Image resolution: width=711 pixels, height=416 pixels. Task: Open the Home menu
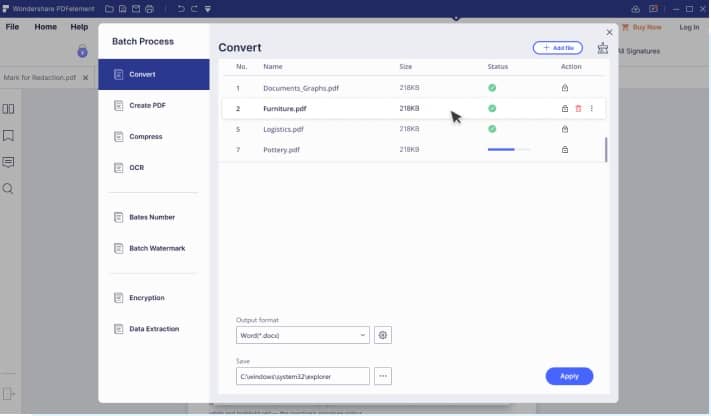45,27
